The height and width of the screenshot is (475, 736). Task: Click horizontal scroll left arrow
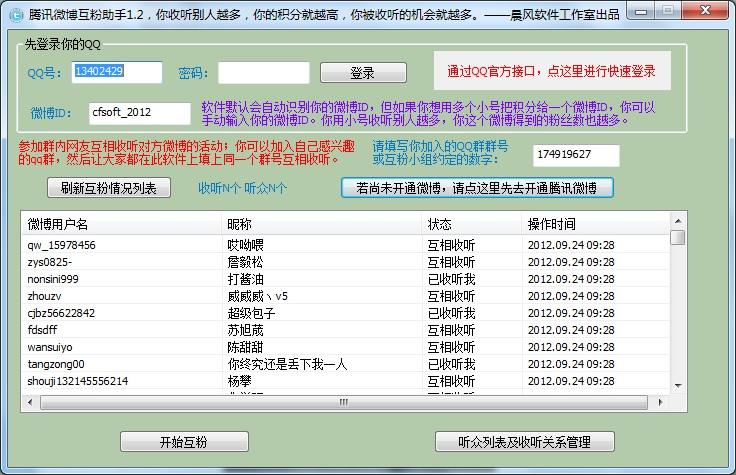[x=31, y=402]
